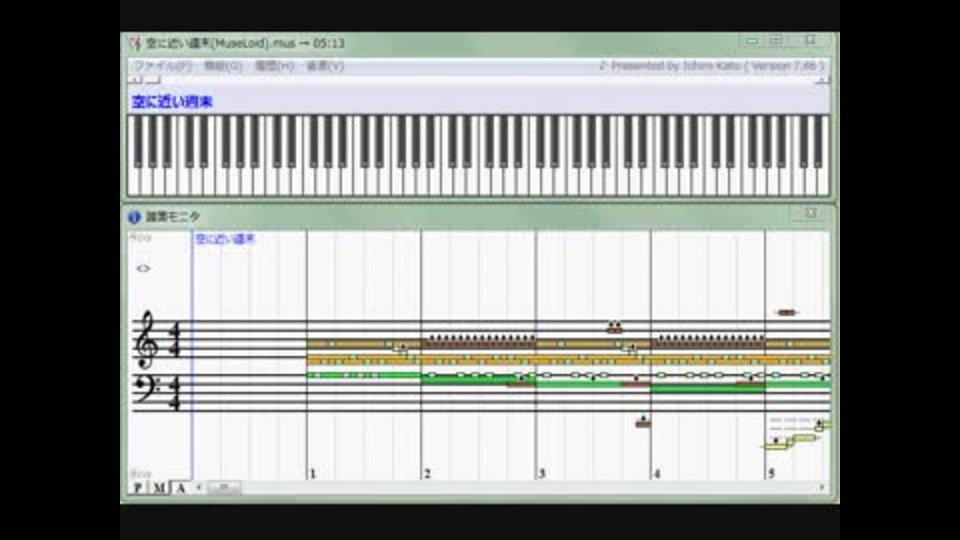Click the green note block in measure 1
The width and height of the screenshot is (960, 540).
coord(364,375)
